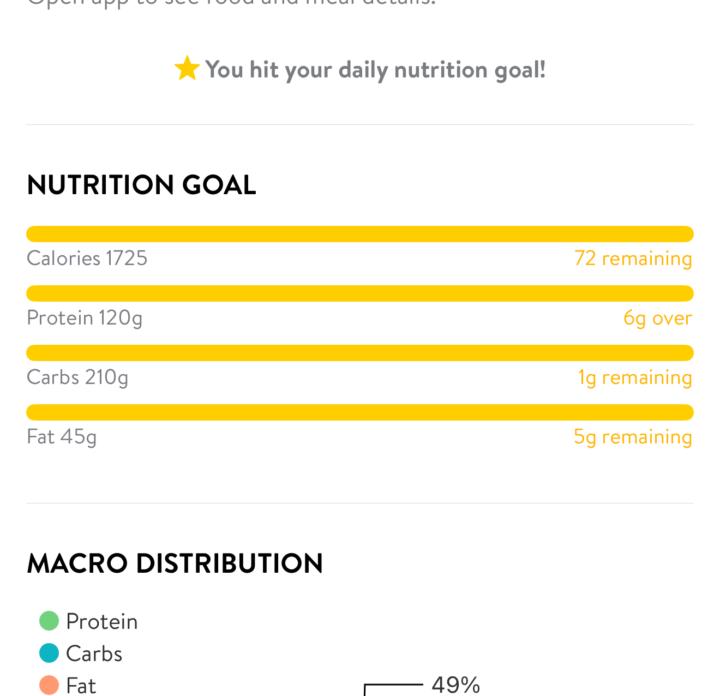Click the Protein progress bar
Viewport: 720px width, 696px height.
pos(360,294)
